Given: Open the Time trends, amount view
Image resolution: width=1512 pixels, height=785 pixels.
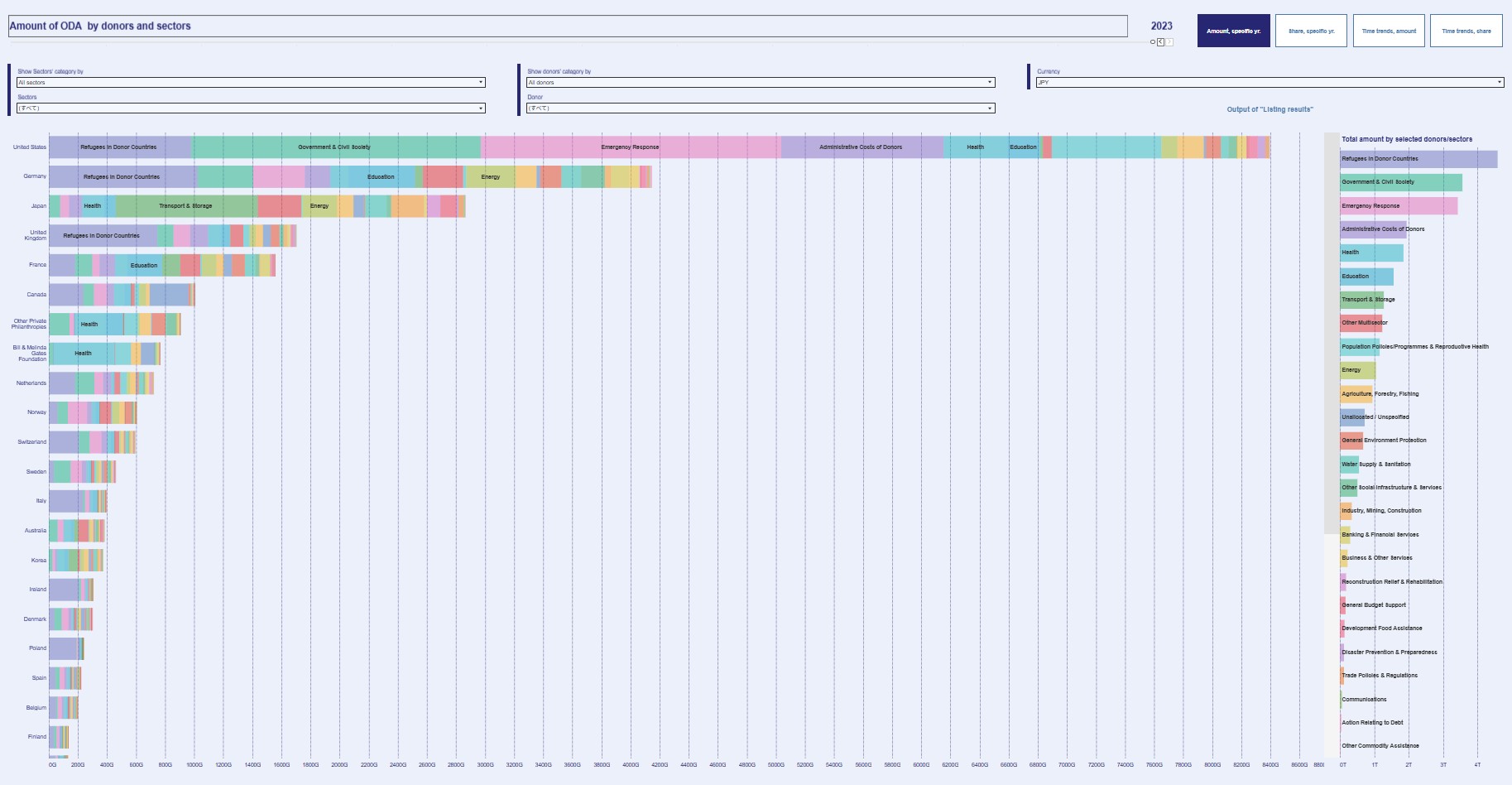Looking at the screenshot, I should pyautogui.click(x=1389, y=31).
